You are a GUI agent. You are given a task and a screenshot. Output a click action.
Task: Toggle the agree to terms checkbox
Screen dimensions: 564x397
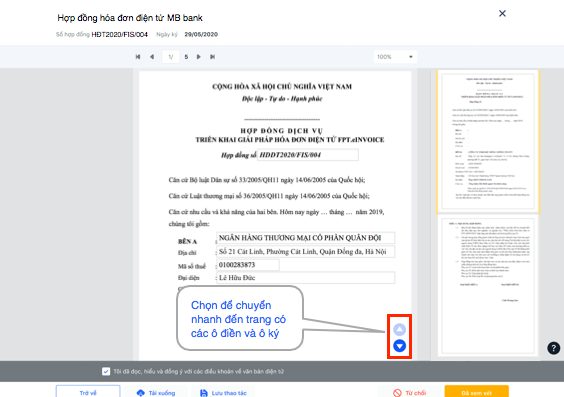point(106,371)
